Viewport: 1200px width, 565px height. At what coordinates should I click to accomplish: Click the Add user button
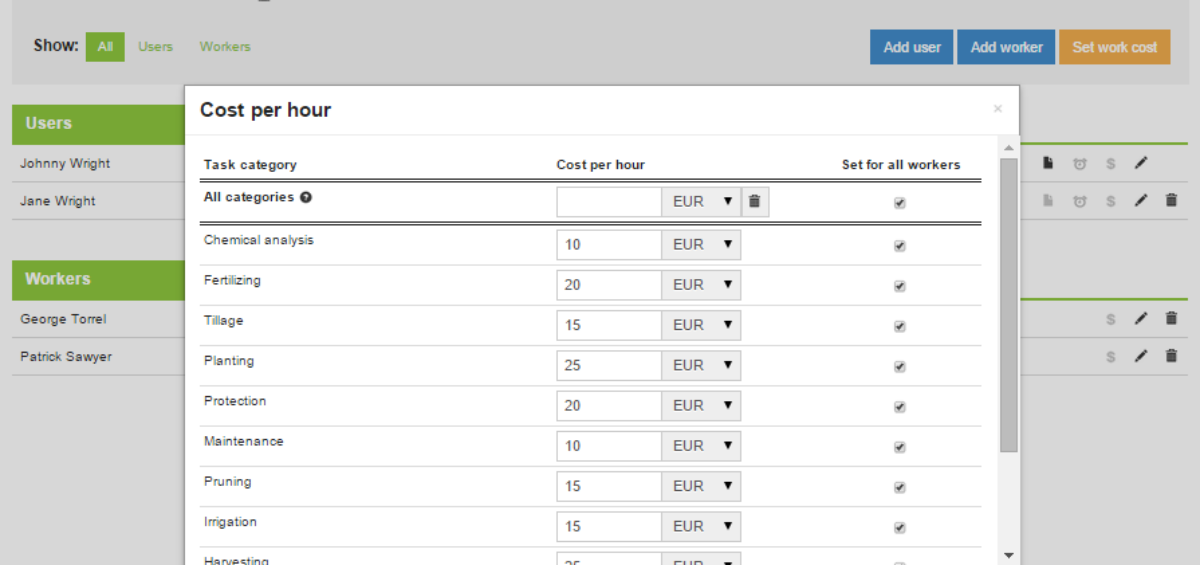click(912, 47)
